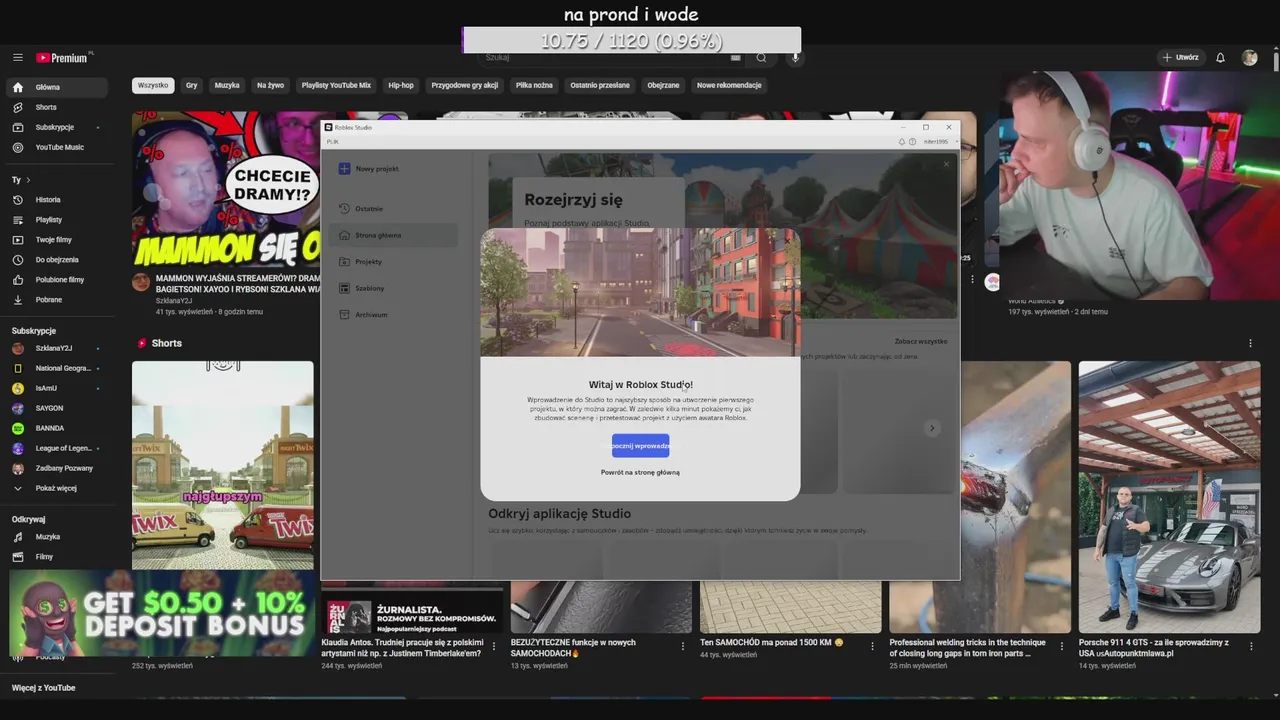The width and height of the screenshot is (1280, 720).
Task: Select the 'Ostatnio przesłane' chip
Action: click(x=600, y=85)
